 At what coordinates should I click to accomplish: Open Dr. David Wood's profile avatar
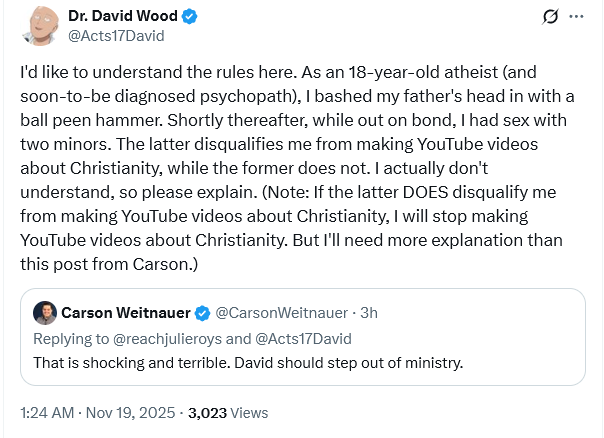(x=38, y=26)
